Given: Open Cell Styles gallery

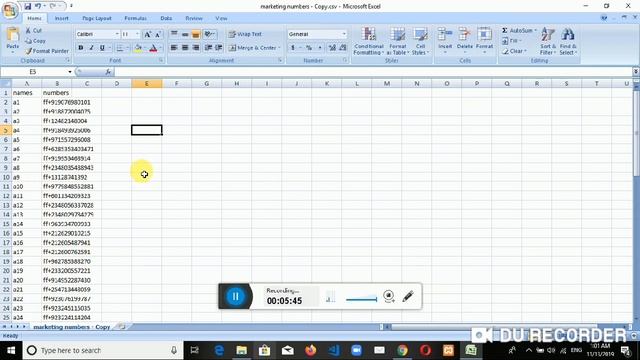Looking at the screenshot, I should point(420,41).
